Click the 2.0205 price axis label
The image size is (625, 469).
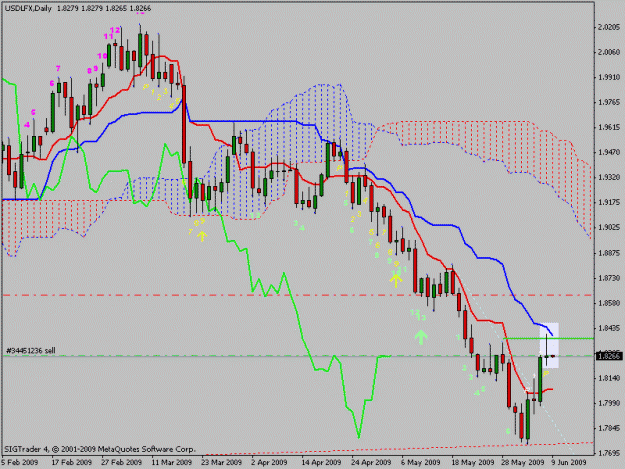[609, 27]
